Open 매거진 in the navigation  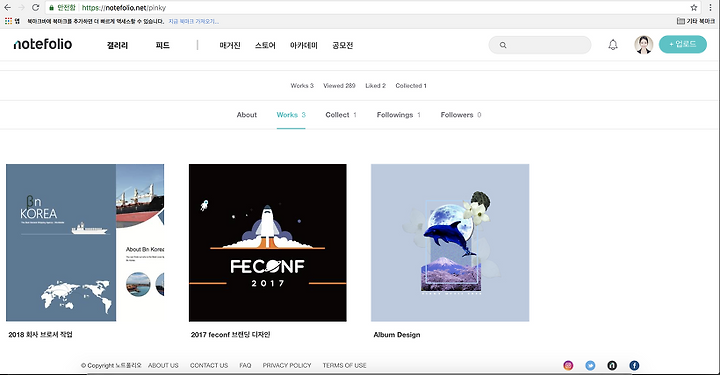tap(230, 45)
